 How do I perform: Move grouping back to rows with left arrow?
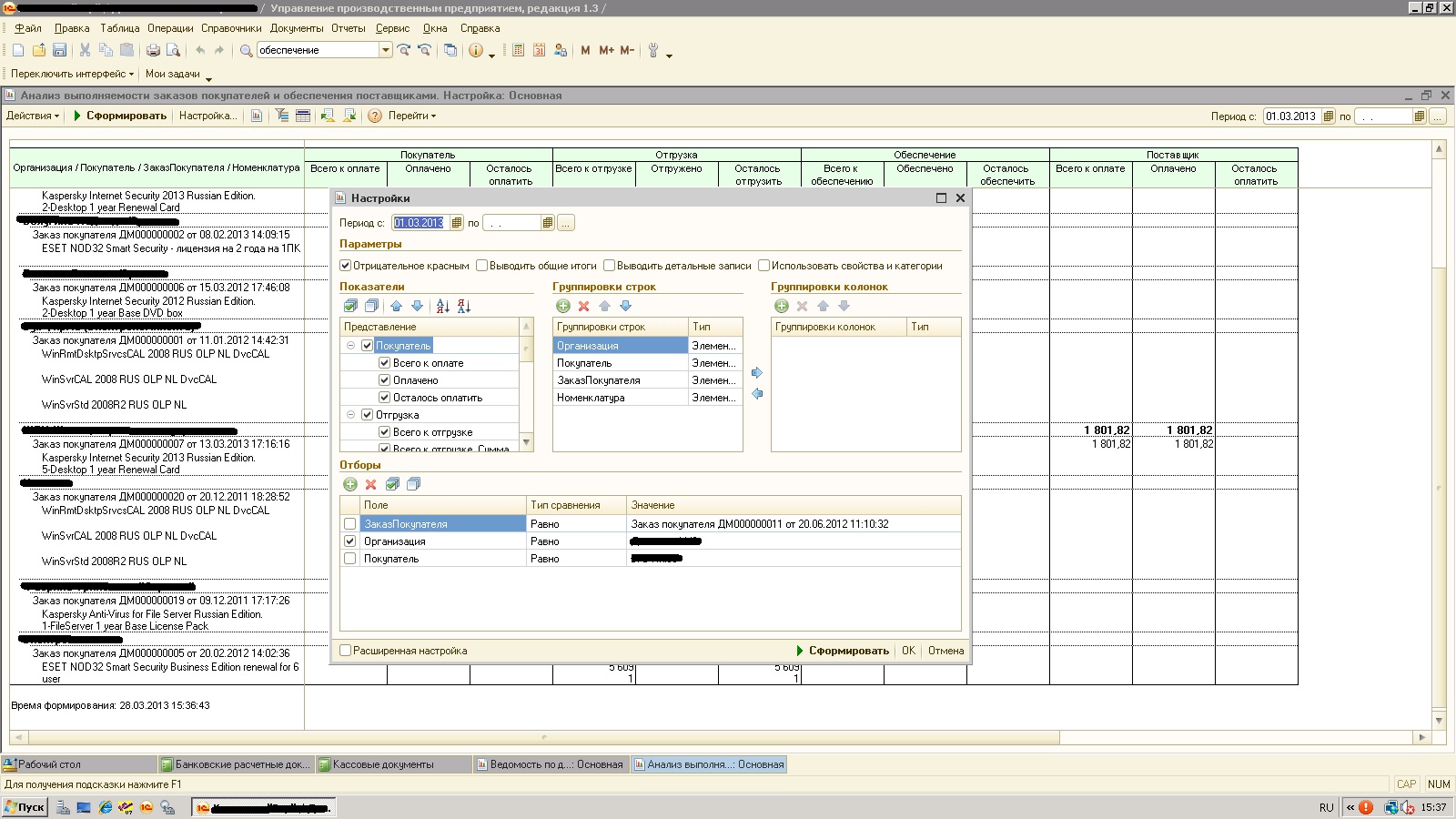click(757, 394)
